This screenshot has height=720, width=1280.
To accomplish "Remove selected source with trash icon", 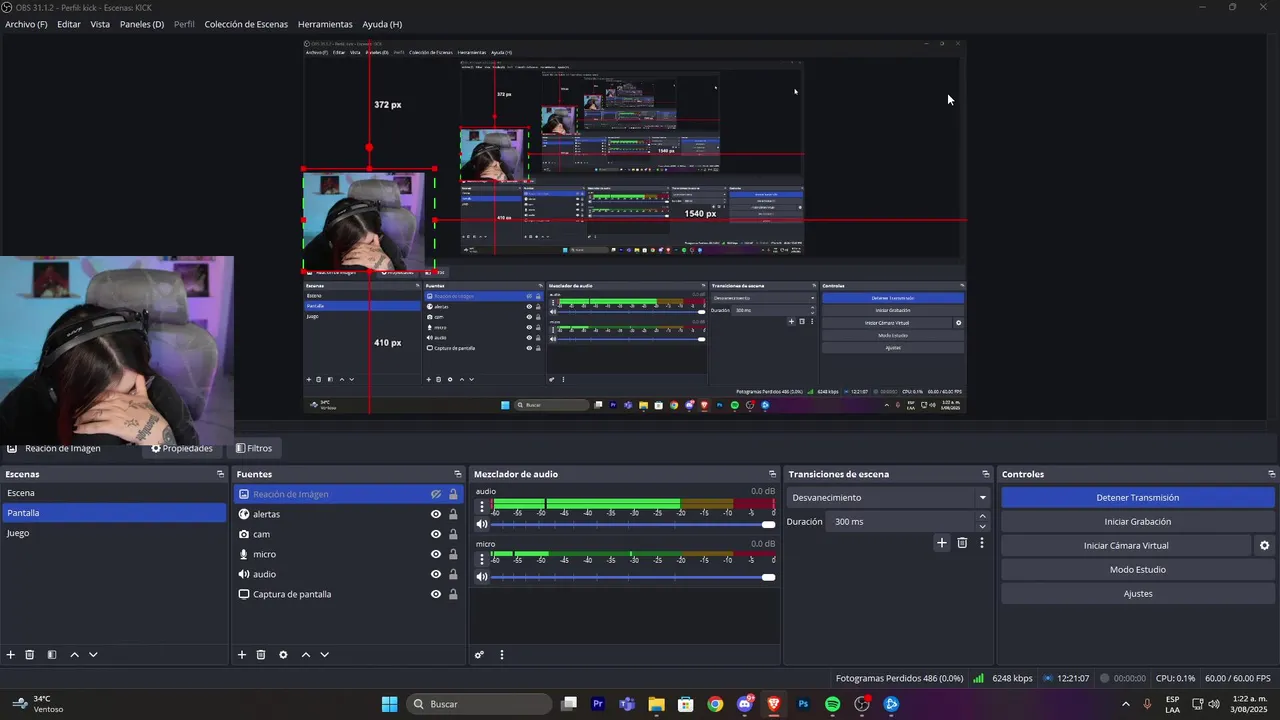I will 261,655.
